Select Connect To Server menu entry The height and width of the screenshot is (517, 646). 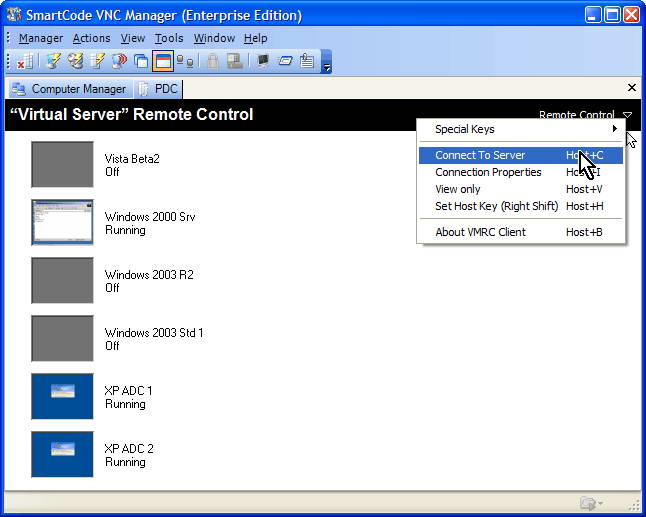[480, 155]
